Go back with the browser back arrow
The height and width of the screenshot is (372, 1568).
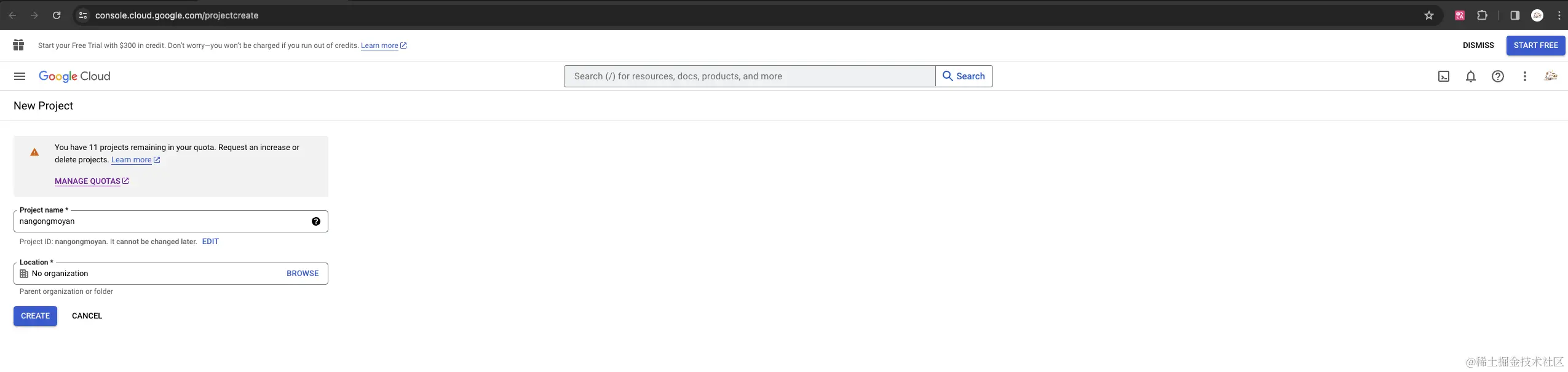12,15
